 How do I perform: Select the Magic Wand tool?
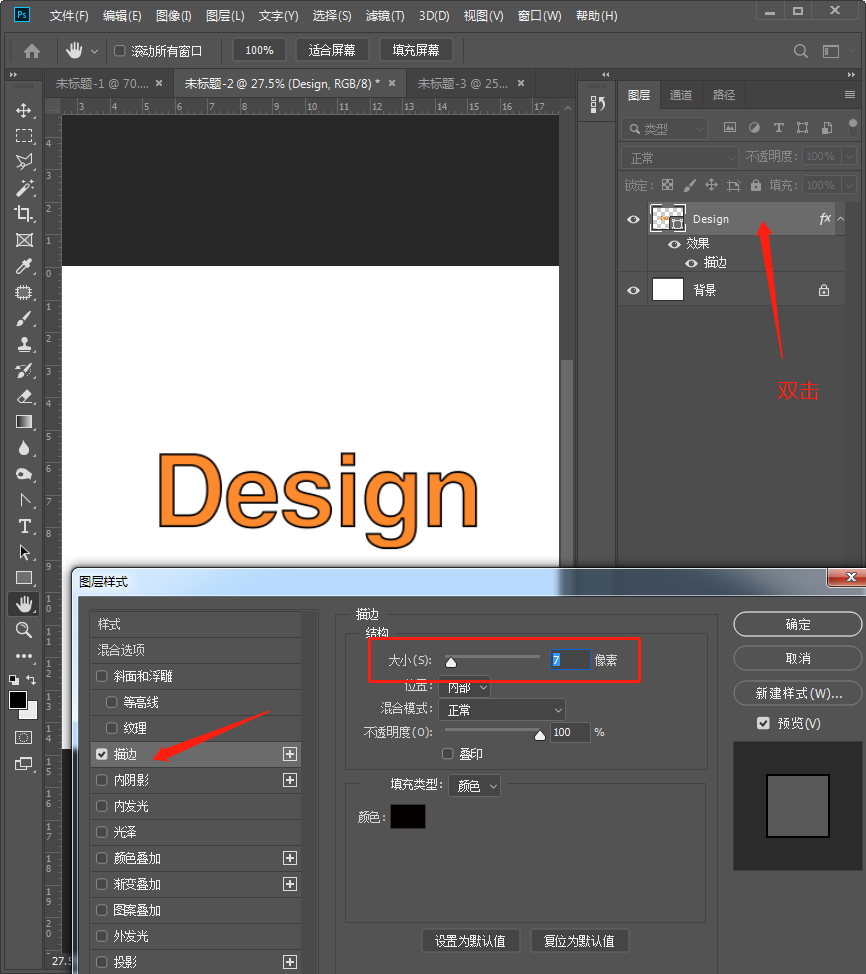click(x=24, y=188)
